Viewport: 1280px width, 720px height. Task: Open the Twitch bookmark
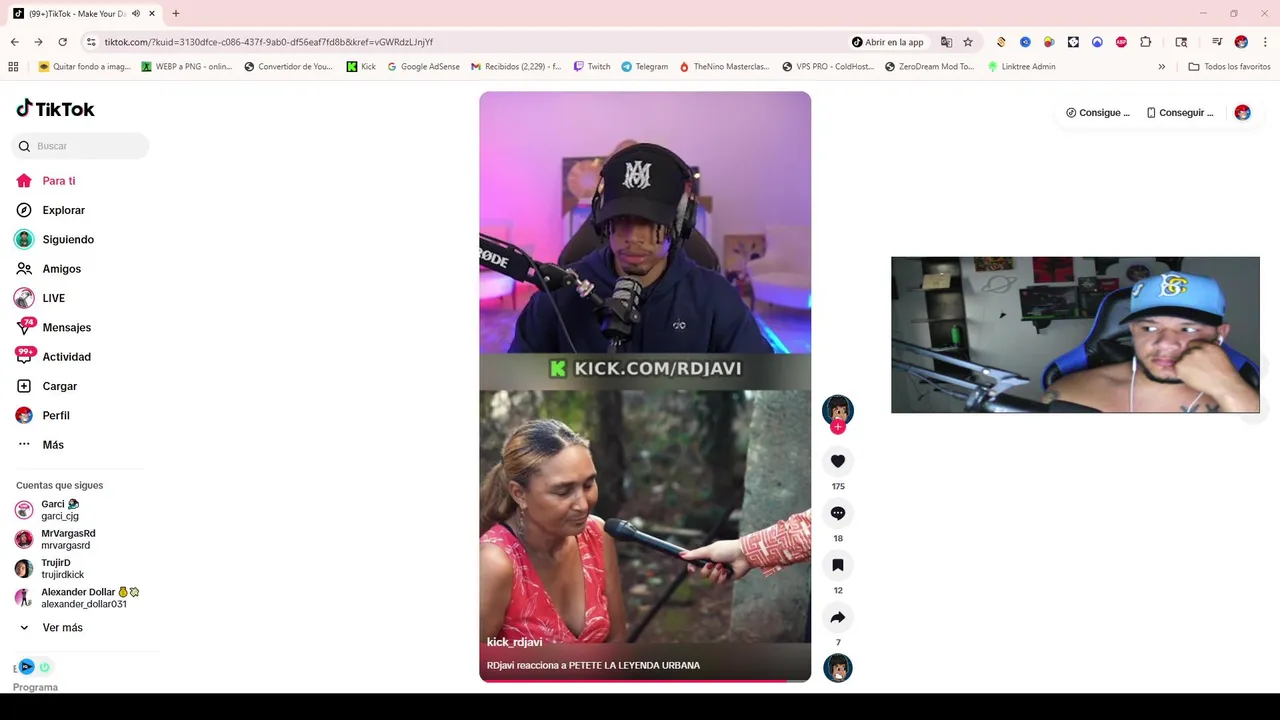pyautogui.click(x=592, y=67)
